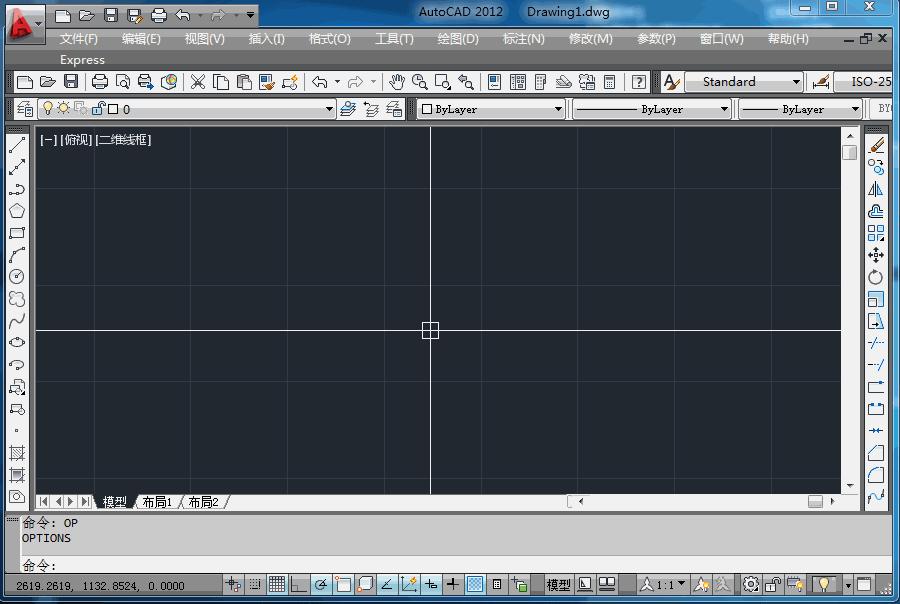Select the Polygon tool in left toolbar
Viewport: 900px width, 604px height.
click(17, 211)
